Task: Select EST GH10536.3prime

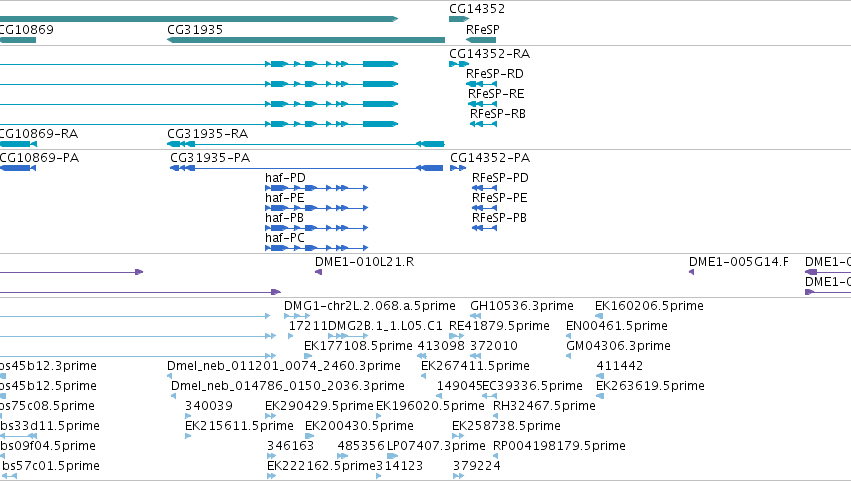Action: tap(522, 306)
